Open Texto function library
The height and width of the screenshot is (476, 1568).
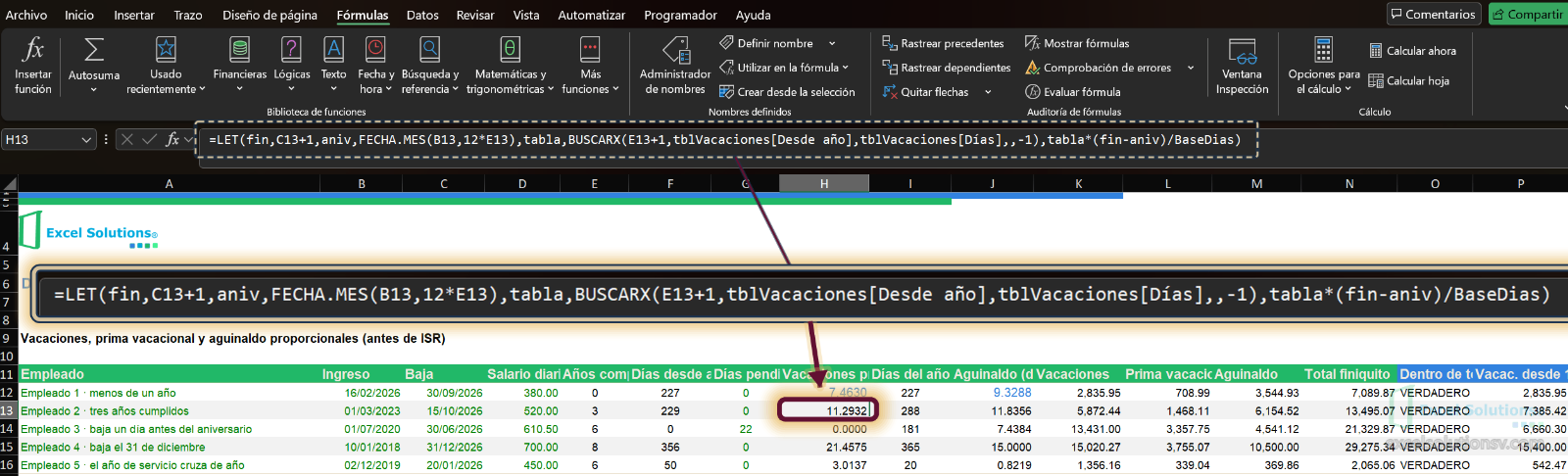click(333, 65)
